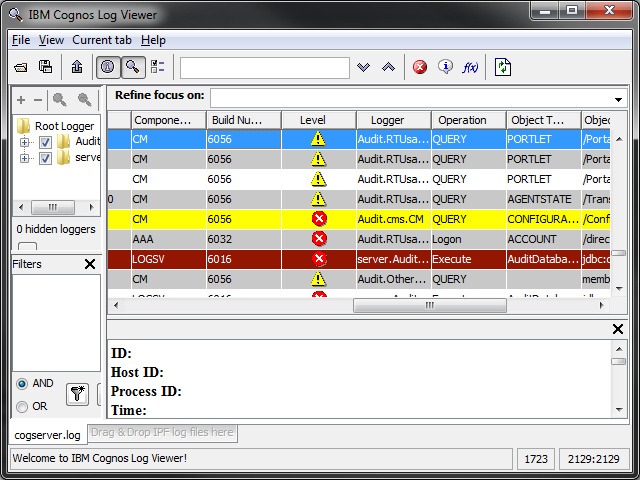Click the blue info bubble toolbar icon
The width and height of the screenshot is (640, 480).
[x=445, y=67]
